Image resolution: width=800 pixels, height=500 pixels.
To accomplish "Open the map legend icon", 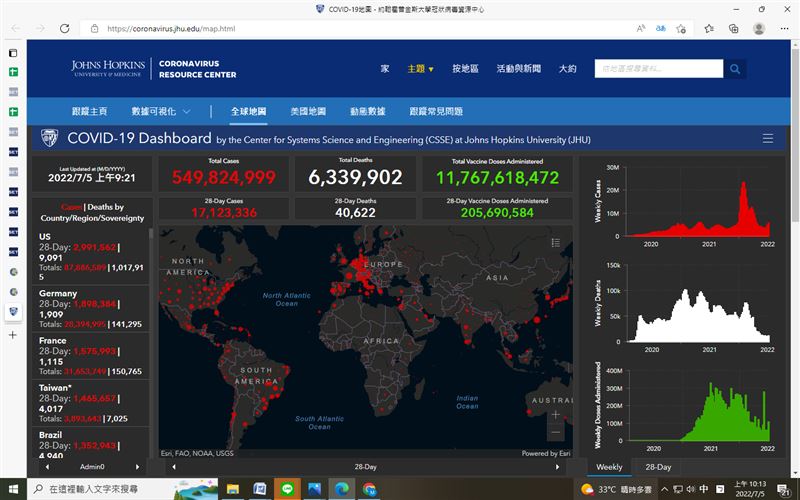I will pos(556,242).
